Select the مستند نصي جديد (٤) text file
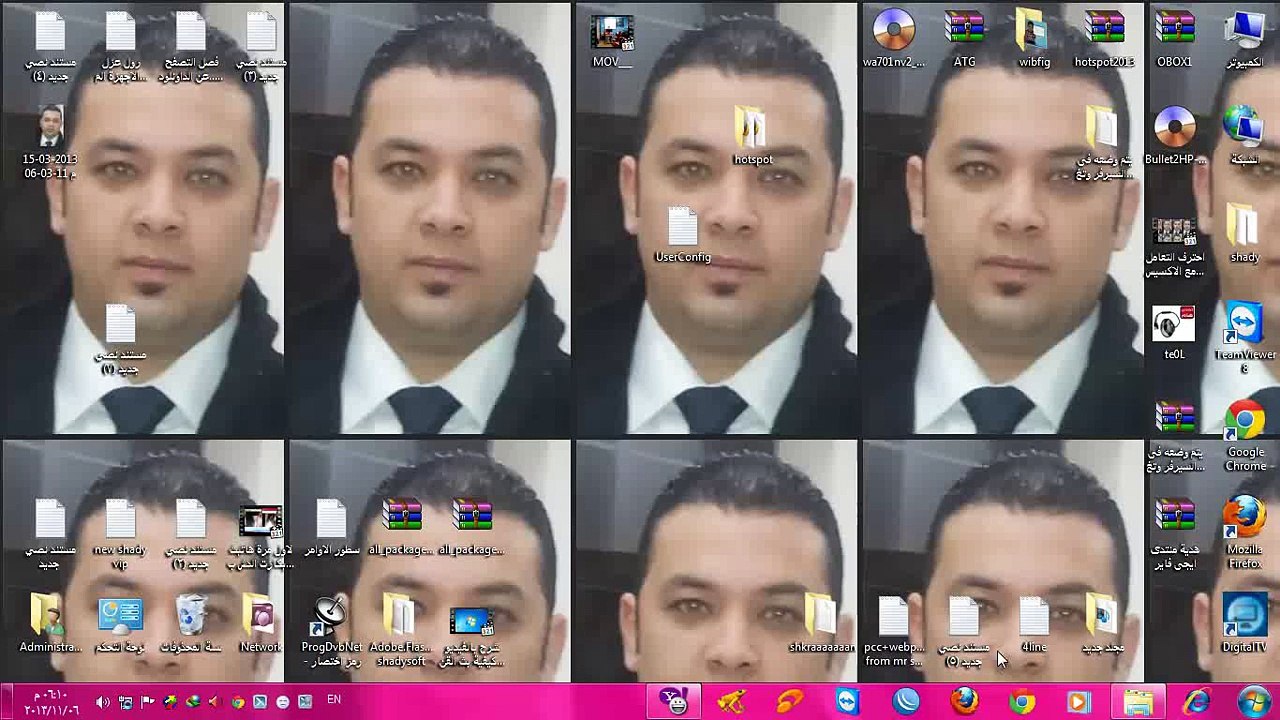Viewport: 1280px width, 720px height. [x=50, y=47]
